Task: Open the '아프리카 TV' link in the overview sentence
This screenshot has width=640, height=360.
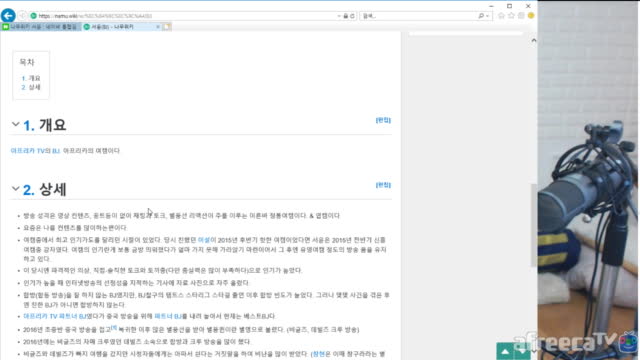Action: tap(27, 151)
